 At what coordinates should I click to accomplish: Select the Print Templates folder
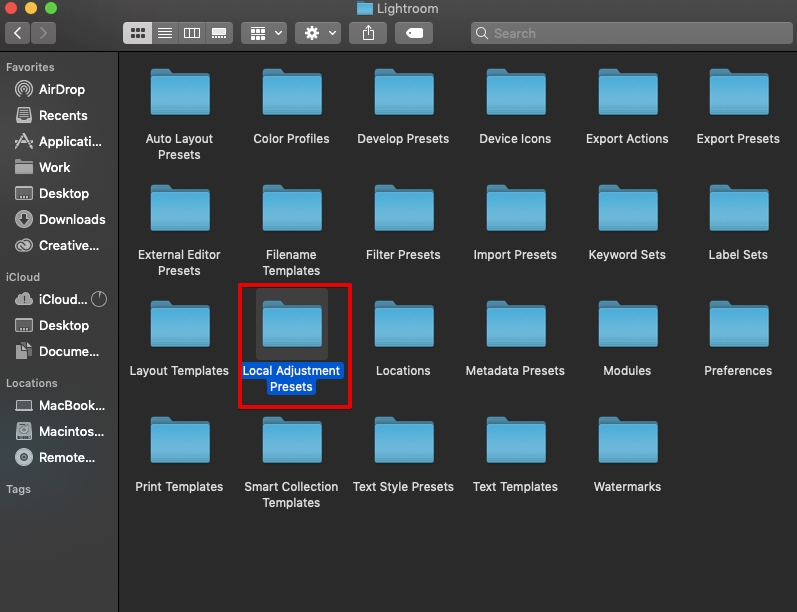(x=180, y=440)
